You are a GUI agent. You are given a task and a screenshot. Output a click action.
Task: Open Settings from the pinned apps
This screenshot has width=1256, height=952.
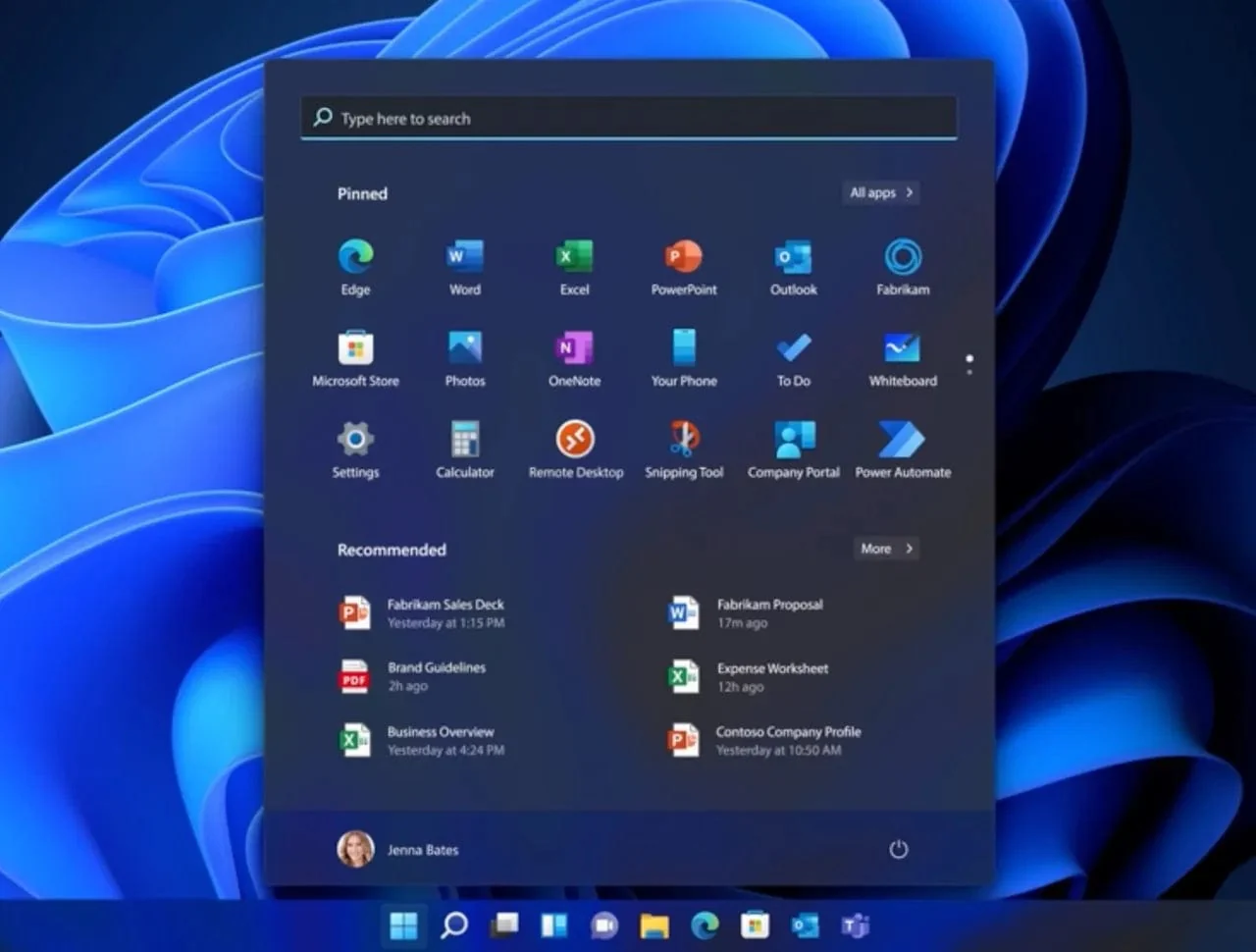click(x=355, y=449)
